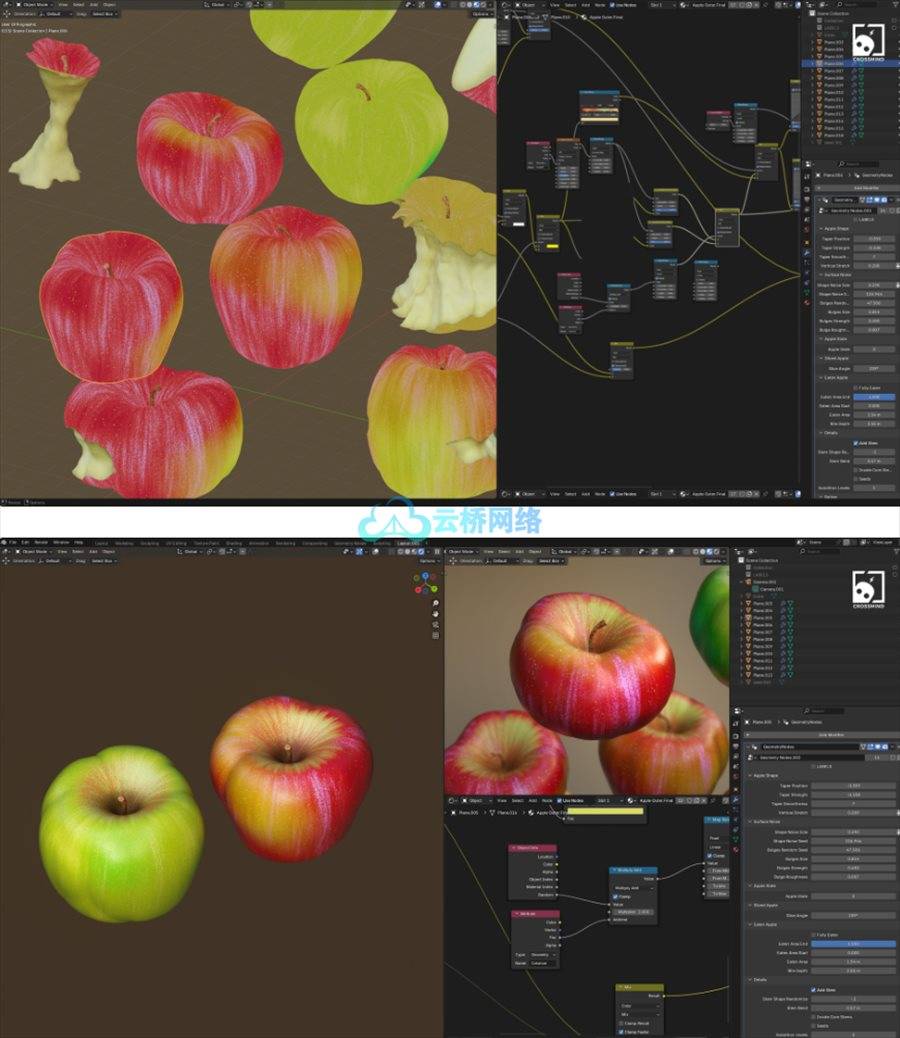Click the navigation axis gizmo in lower viewport
The image size is (900, 1038).
pos(426,583)
